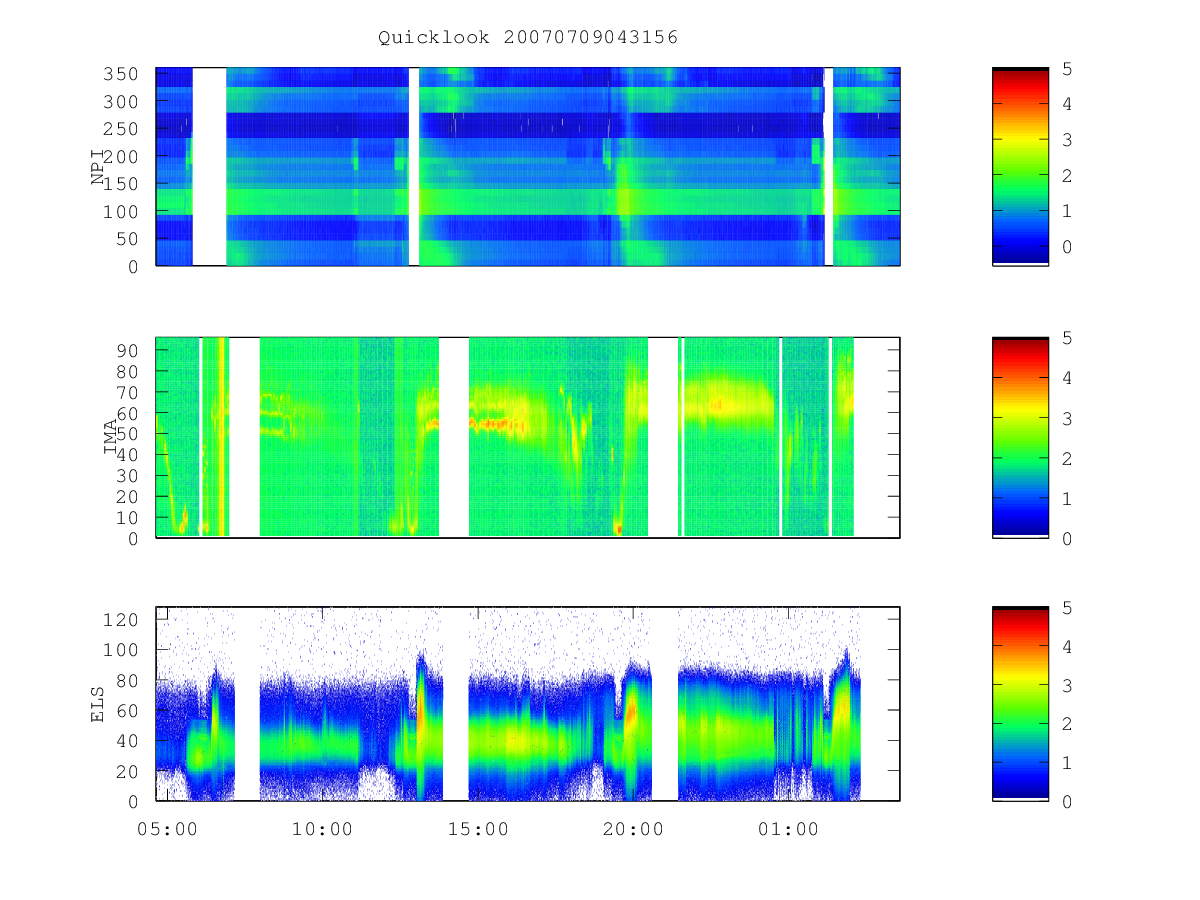The height and width of the screenshot is (900, 1200).
Task: Select the NPI spectrogram panel
Action: (x=528, y=166)
